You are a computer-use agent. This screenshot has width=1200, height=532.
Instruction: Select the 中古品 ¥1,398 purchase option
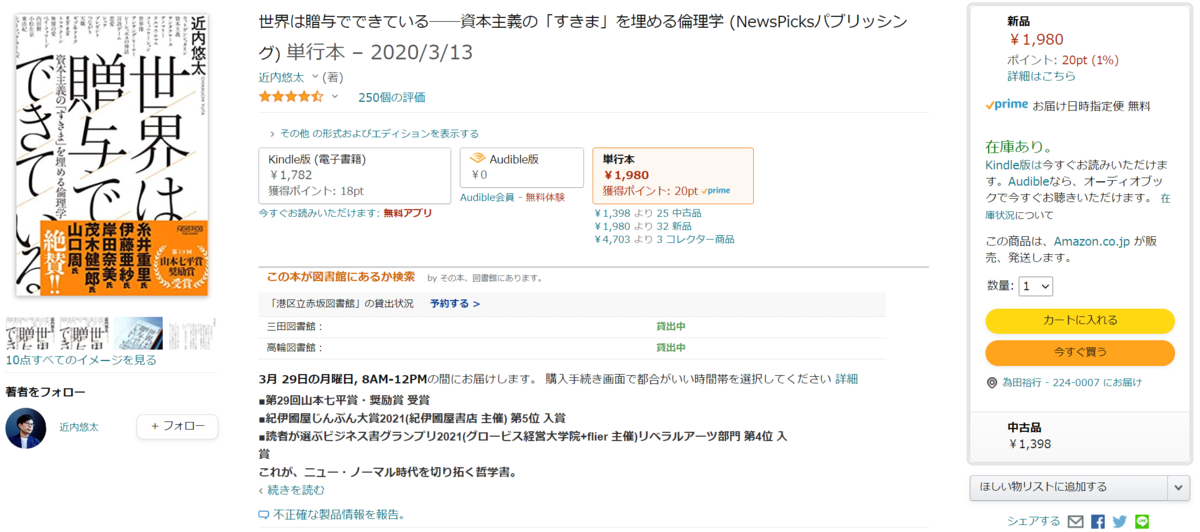coord(1080,436)
